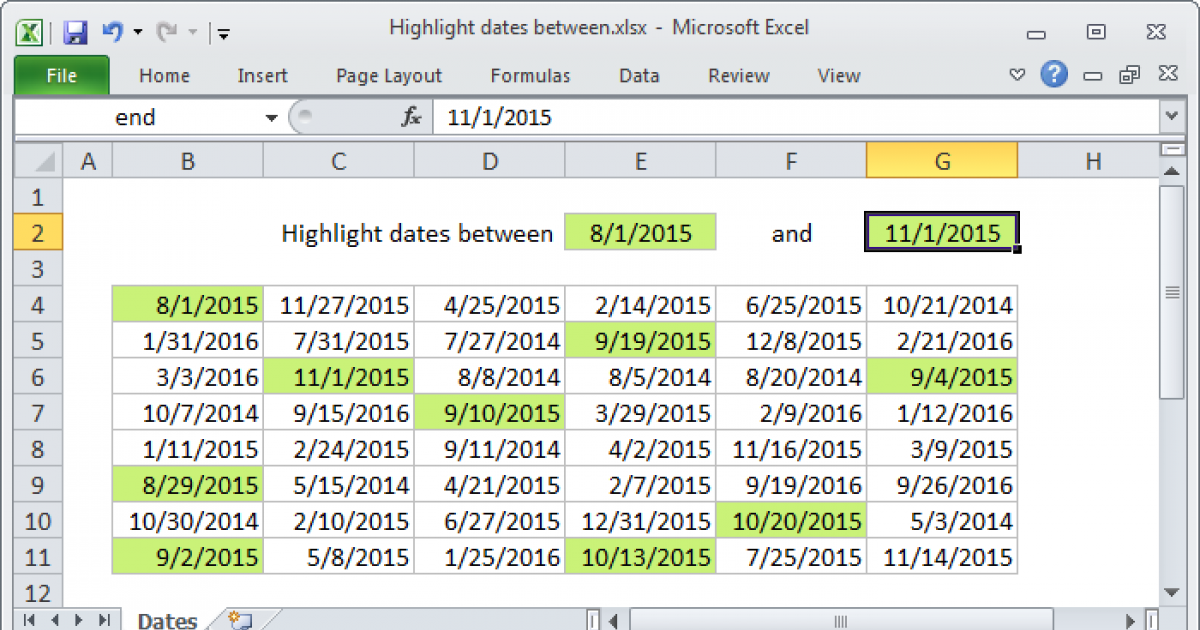Open the Review tab
The width and height of the screenshot is (1200, 630).
coord(738,76)
